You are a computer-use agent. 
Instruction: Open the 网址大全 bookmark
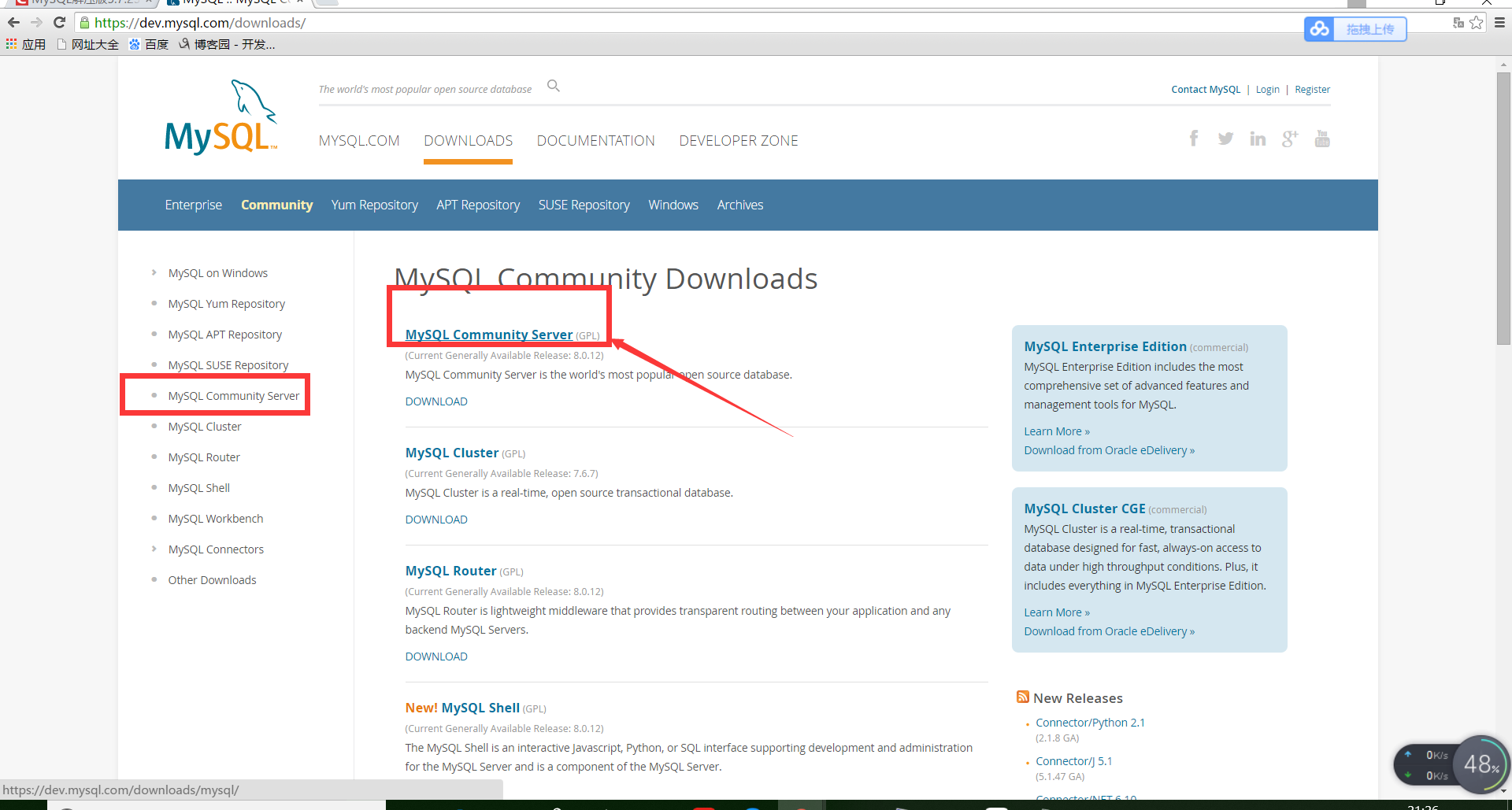click(88, 44)
